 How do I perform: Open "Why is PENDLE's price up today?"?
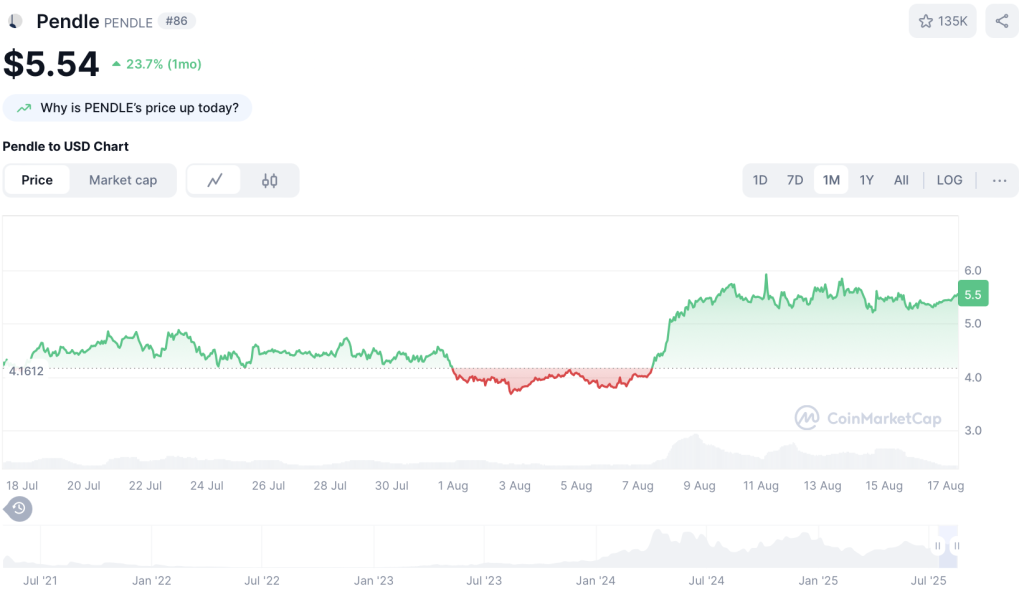[x=127, y=108]
